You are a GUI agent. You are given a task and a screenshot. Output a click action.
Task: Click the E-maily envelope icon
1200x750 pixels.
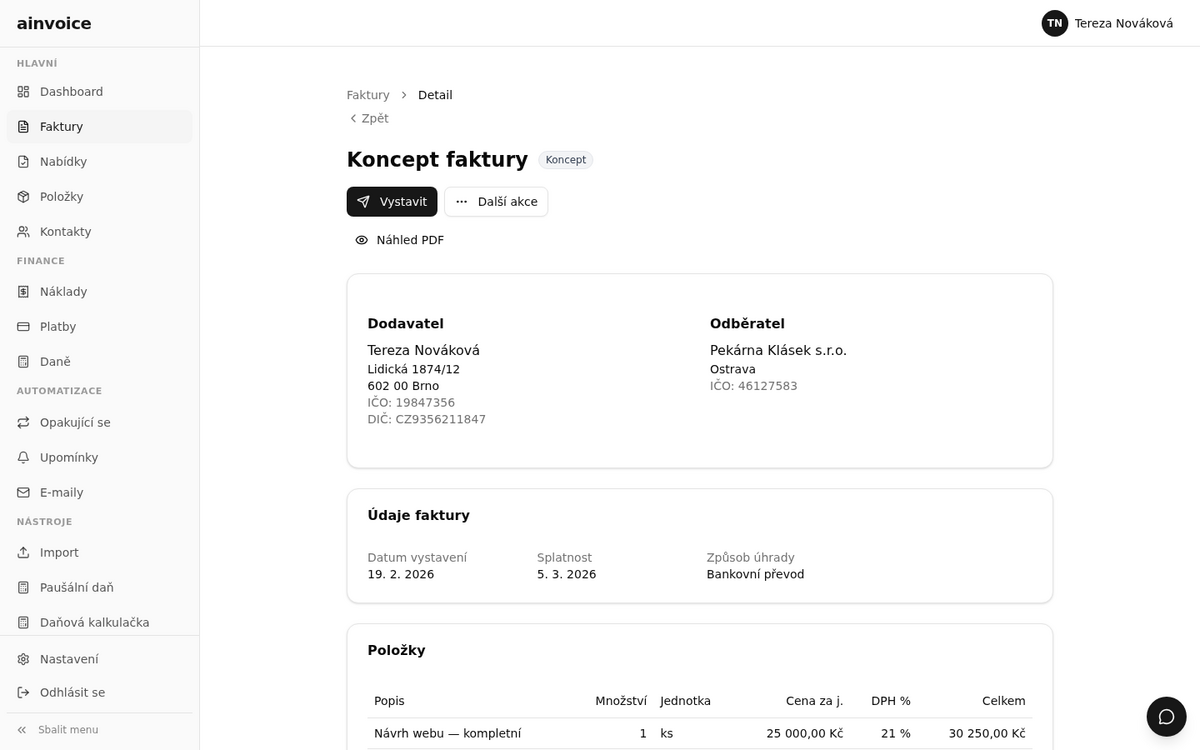click(23, 493)
